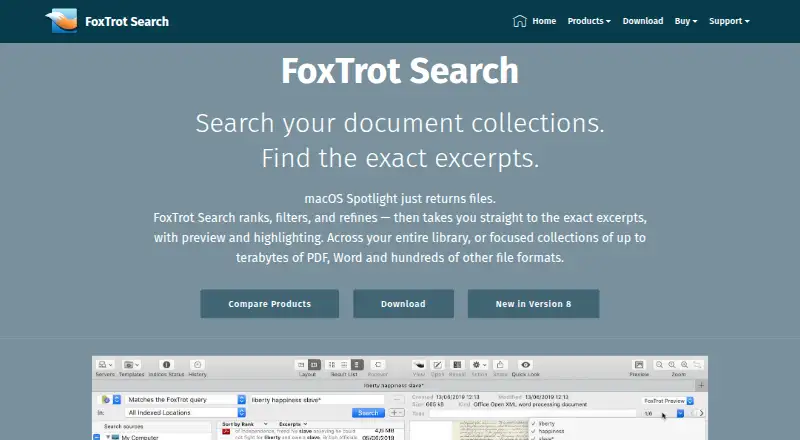Expand the Support dropdown menu
The image size is (800, 440).
click(729, 21)
